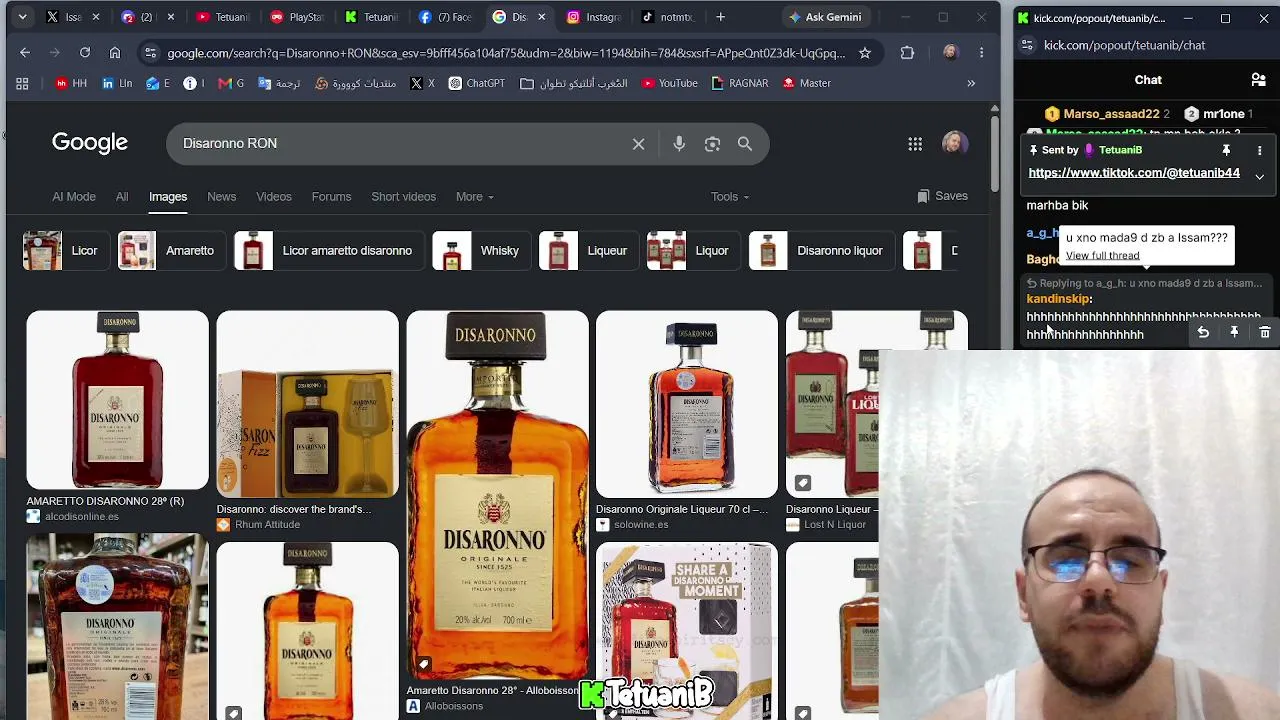Pin kandinskip's chat message

pos(1234,332)
